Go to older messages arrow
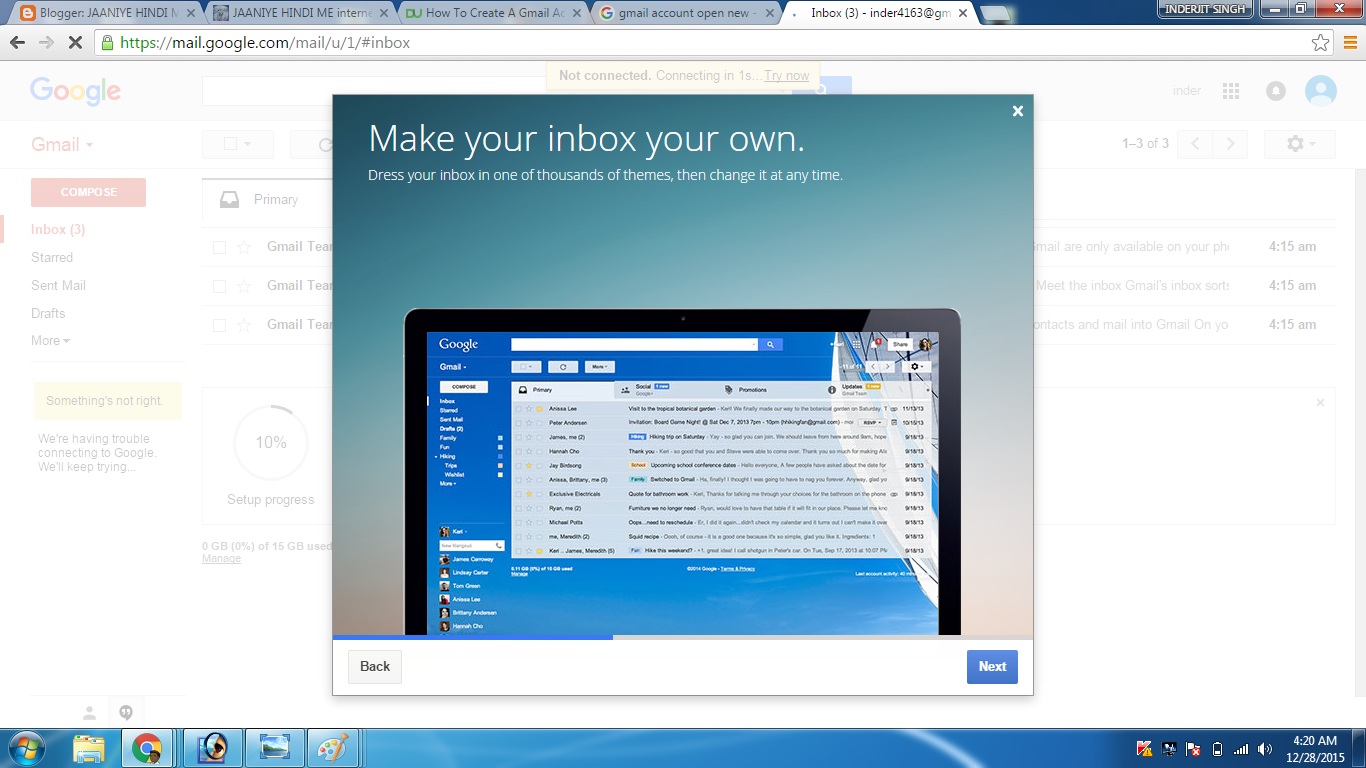Screen dimensions: 1366x768 [1231, 144]
